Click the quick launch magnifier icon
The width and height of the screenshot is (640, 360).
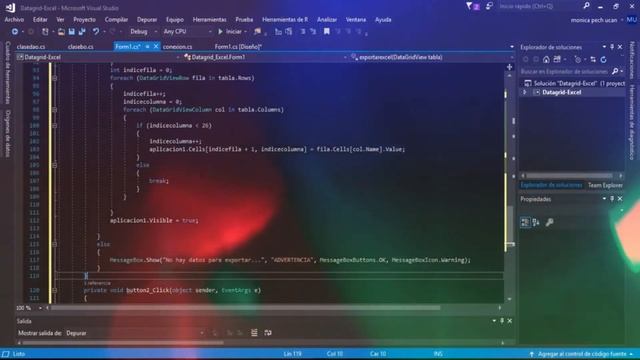pyautogui.click(x=587, y=6)
